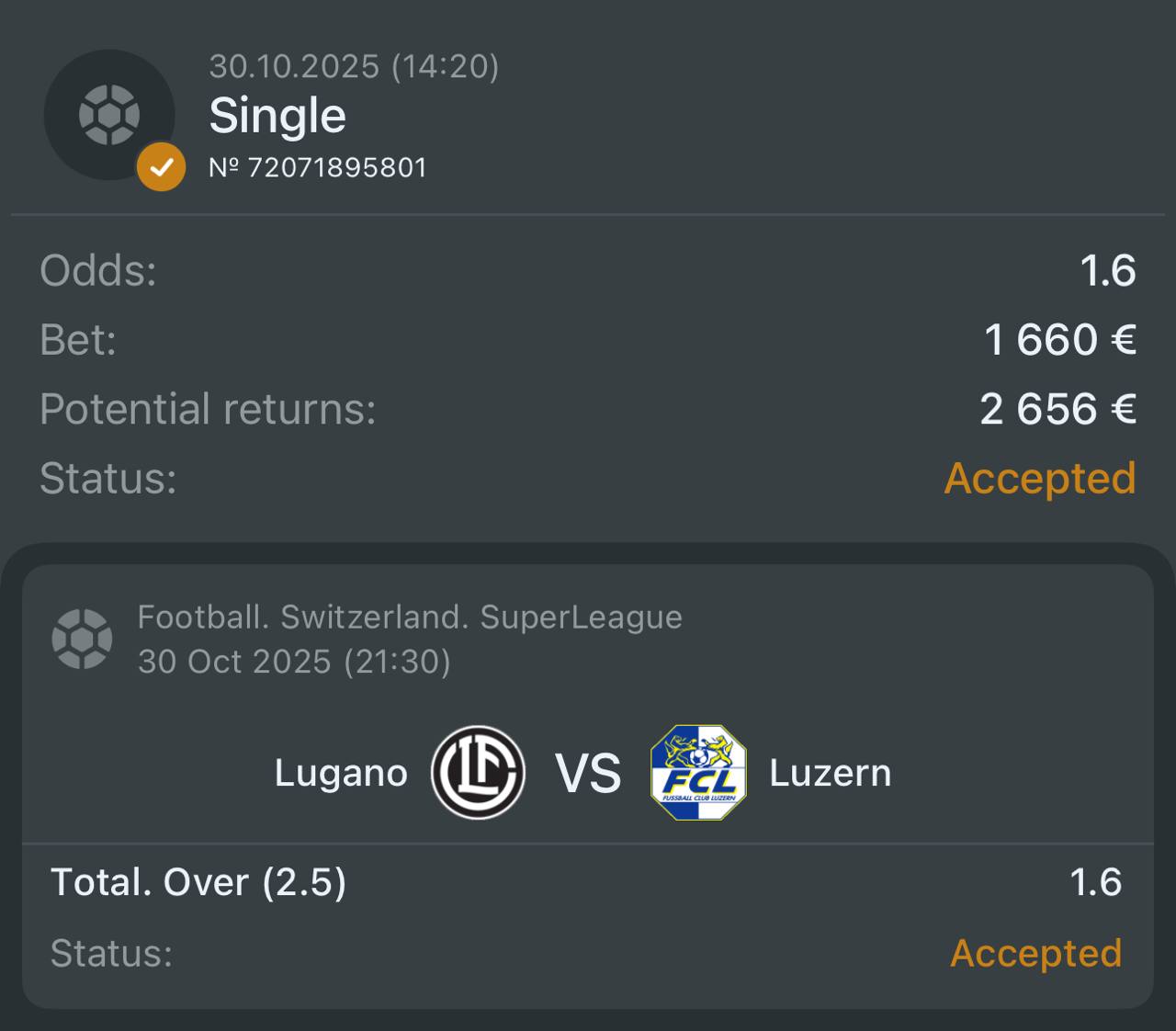Click the top orange Accepted status
The height and width of the screenshot is (1031, 1176).
(1040, 479)
